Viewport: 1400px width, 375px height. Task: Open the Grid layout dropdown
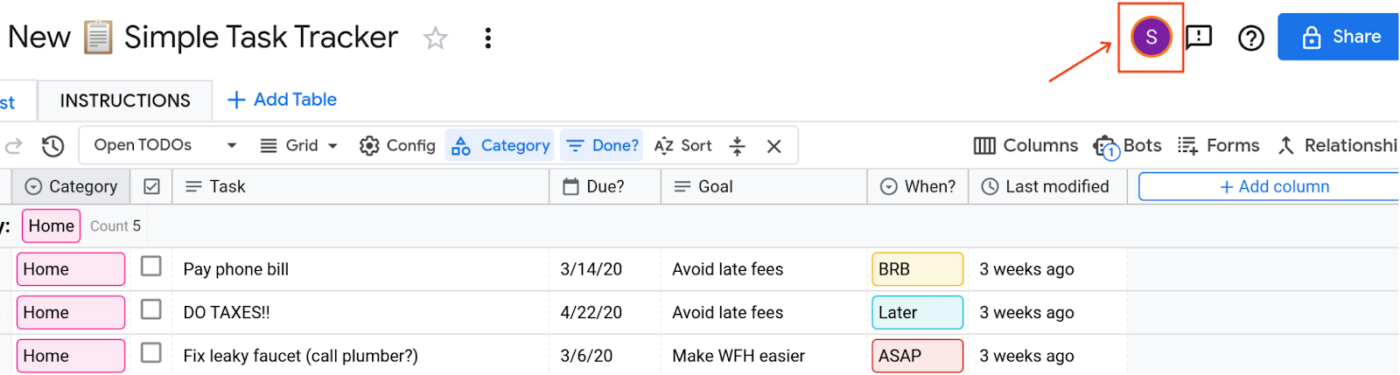(x=299, y=146)
